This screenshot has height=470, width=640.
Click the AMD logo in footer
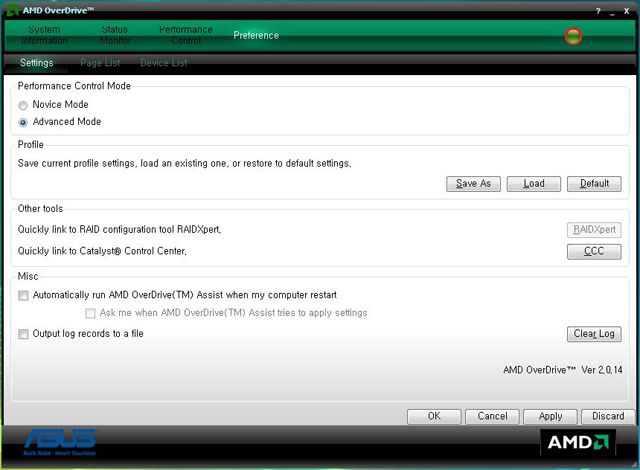(x=578, y=442)
